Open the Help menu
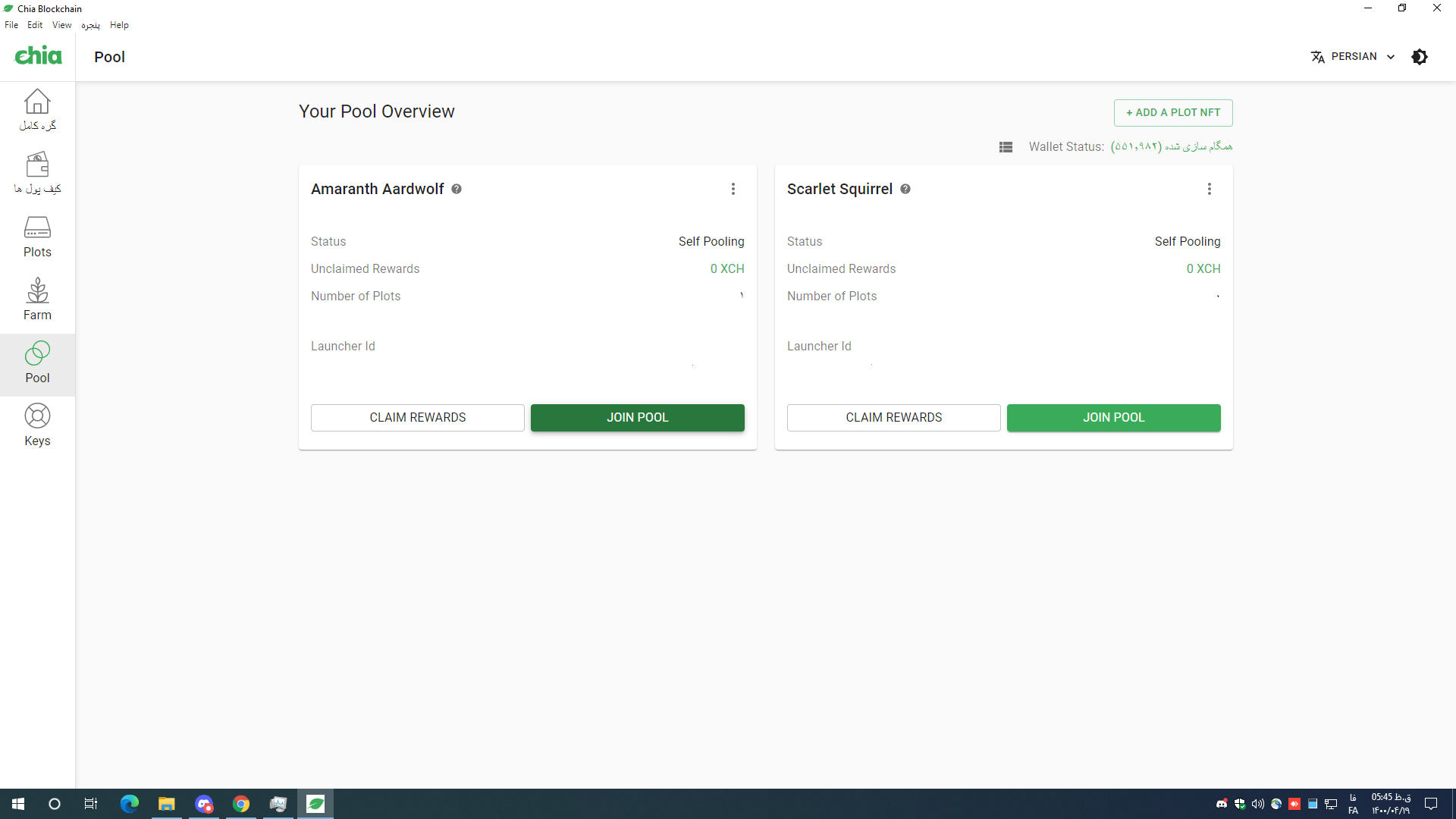The height and width of the screenshot is (819, 1456). pyautogui.click(x=119, y=25)
